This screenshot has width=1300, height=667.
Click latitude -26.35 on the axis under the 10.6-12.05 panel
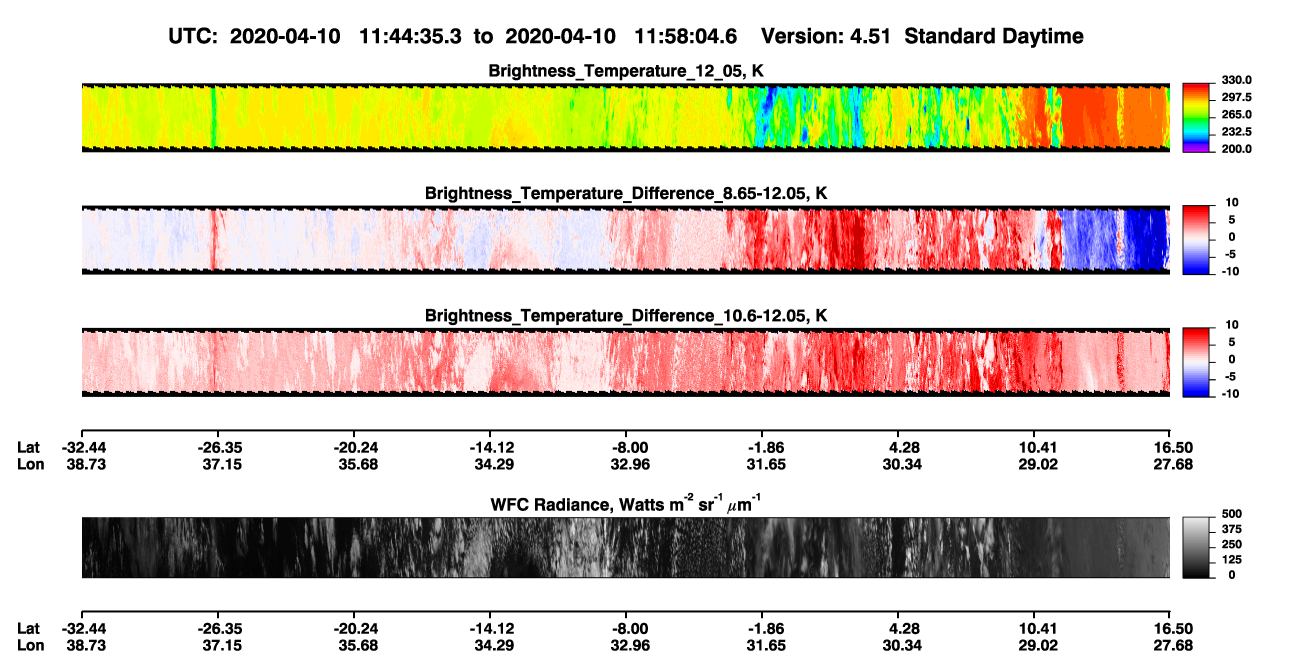(x=218, y=446)
